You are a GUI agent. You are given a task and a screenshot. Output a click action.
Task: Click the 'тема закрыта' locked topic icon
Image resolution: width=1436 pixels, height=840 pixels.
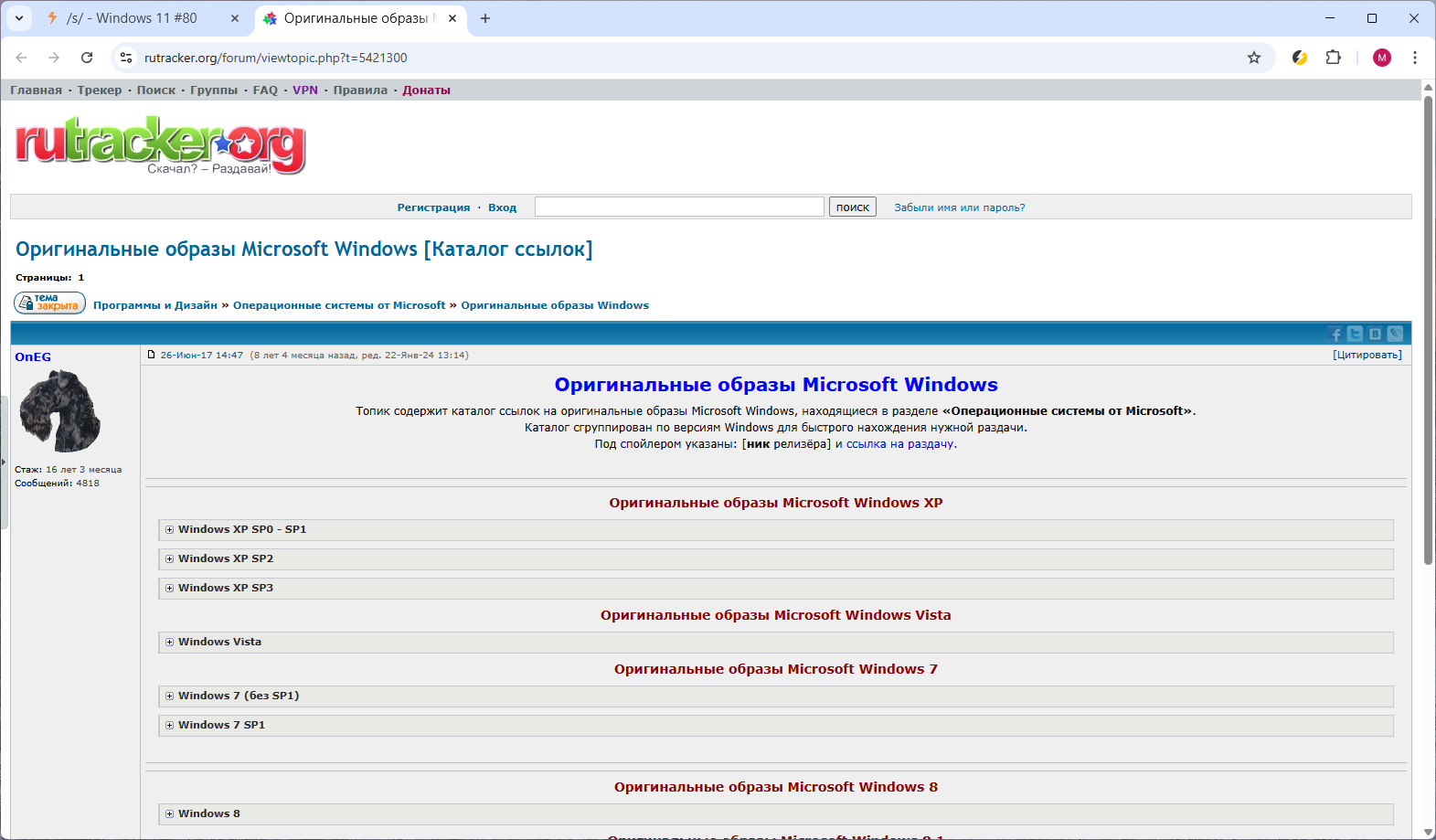pos(50,303)
